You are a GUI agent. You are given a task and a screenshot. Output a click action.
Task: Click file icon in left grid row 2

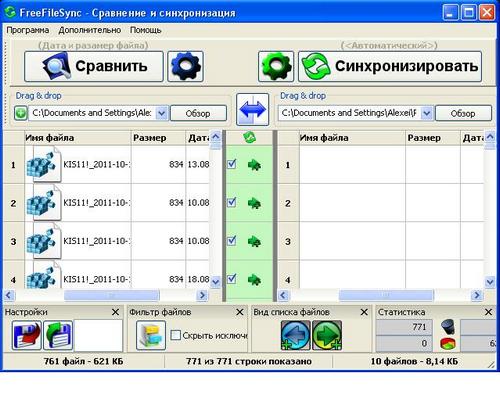(x=44, y=203)
